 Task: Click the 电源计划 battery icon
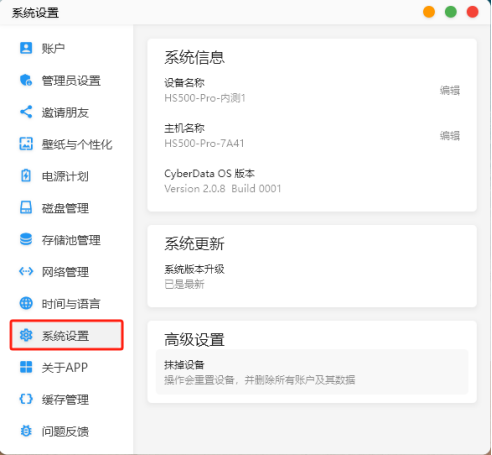(x=26, y=176)
